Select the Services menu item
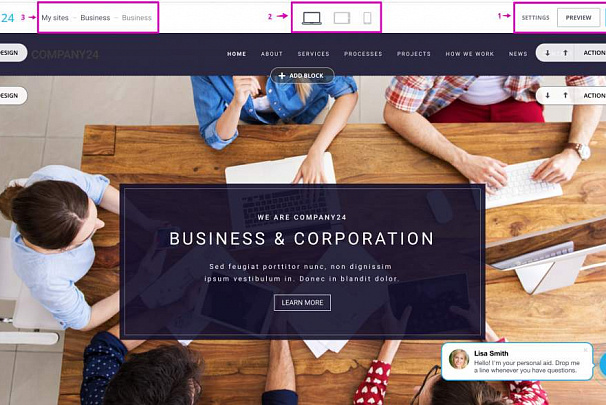 pos(313,54)
